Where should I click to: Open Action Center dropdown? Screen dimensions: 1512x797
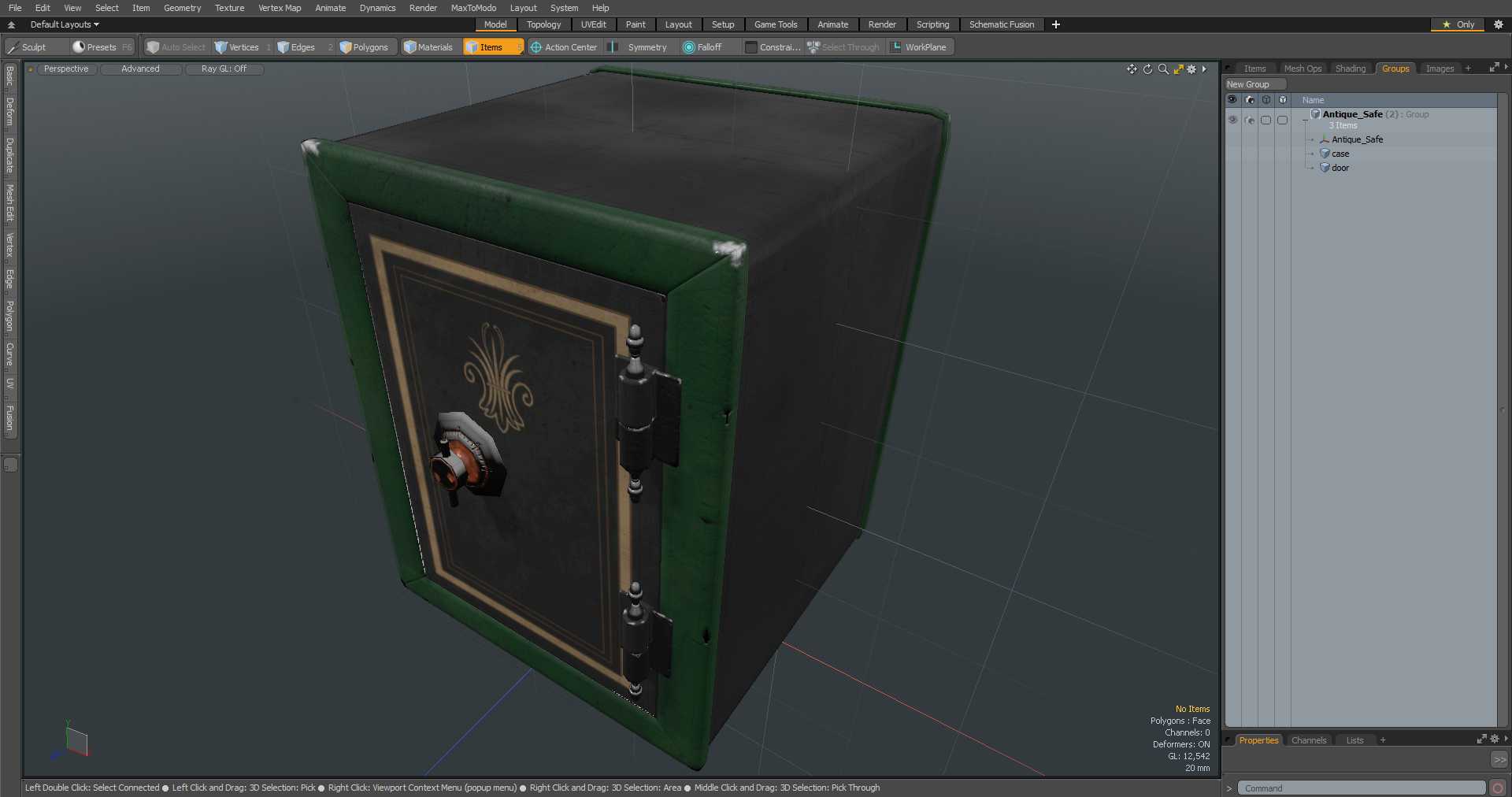pyautogui.click(x=564, y=47)
